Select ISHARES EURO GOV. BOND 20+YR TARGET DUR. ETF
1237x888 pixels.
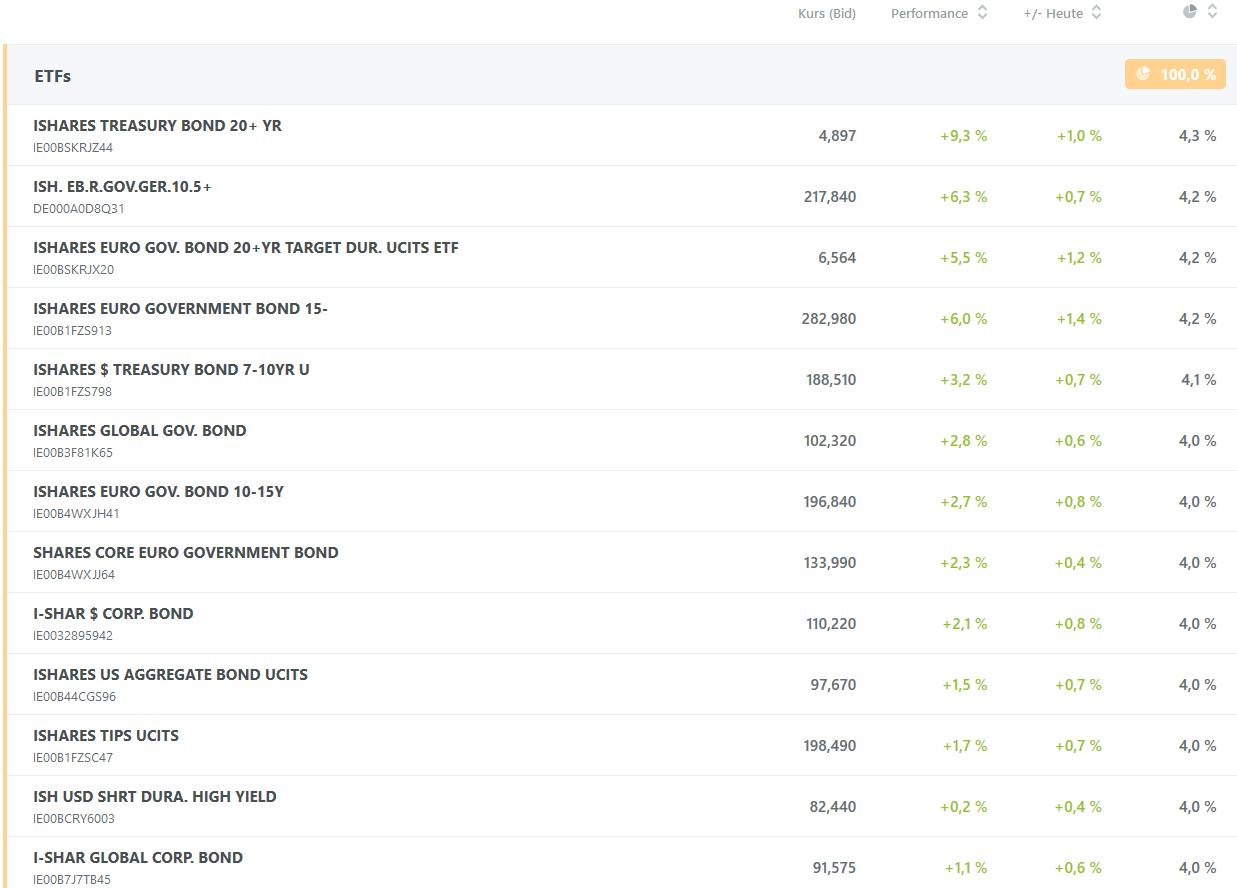(x=245, y=248)
